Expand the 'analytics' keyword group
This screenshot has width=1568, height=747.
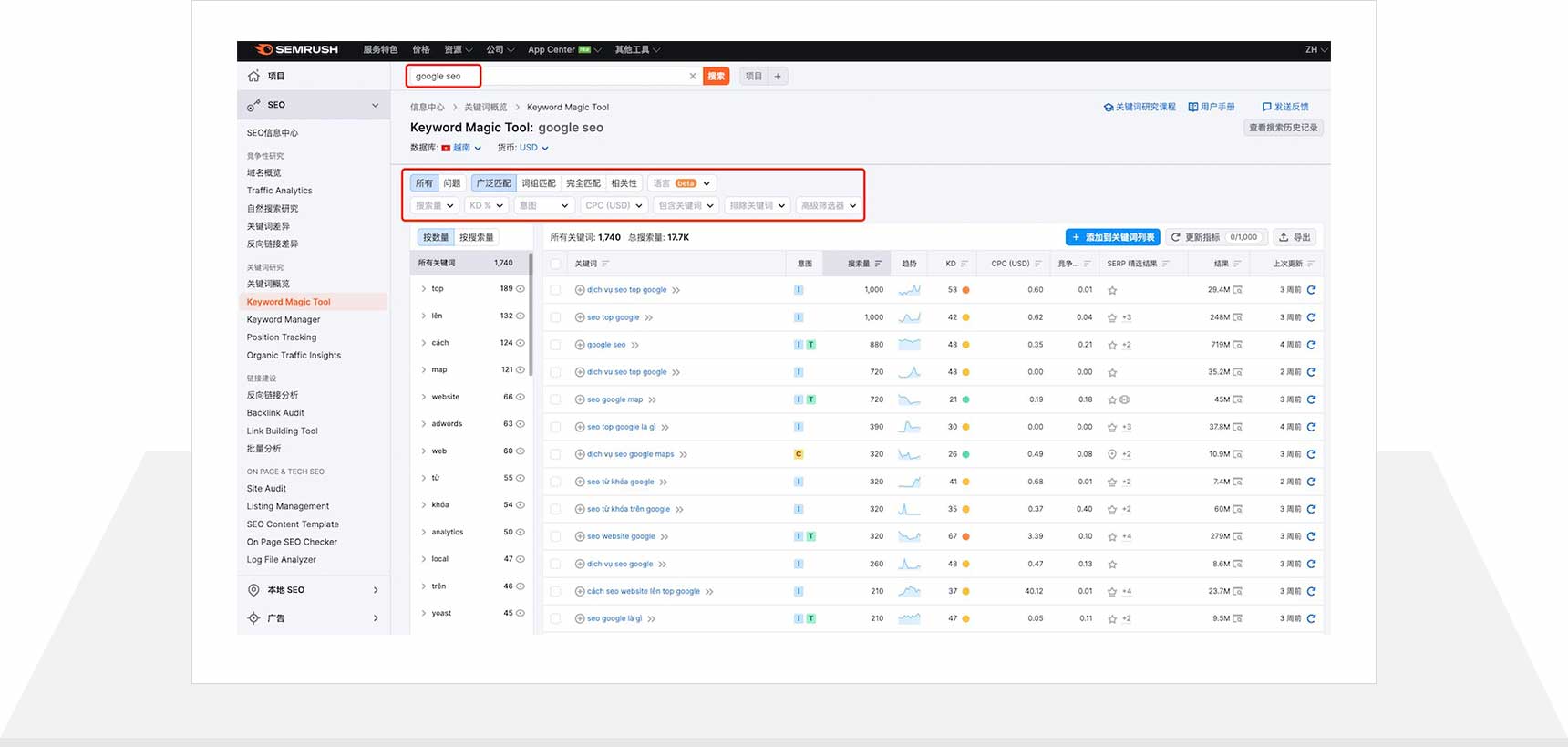pyautogui.click(x=424, y=533)
